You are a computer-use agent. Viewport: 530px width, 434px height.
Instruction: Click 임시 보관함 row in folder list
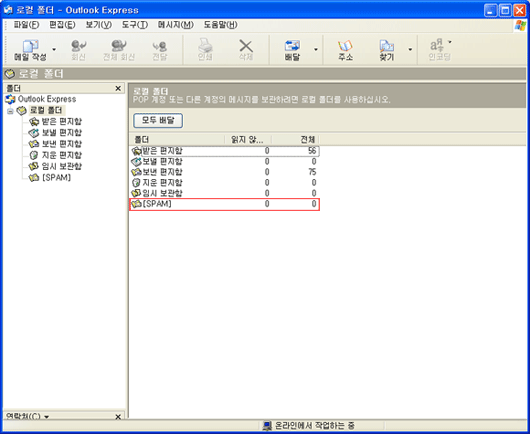click(x=224, y=193)
